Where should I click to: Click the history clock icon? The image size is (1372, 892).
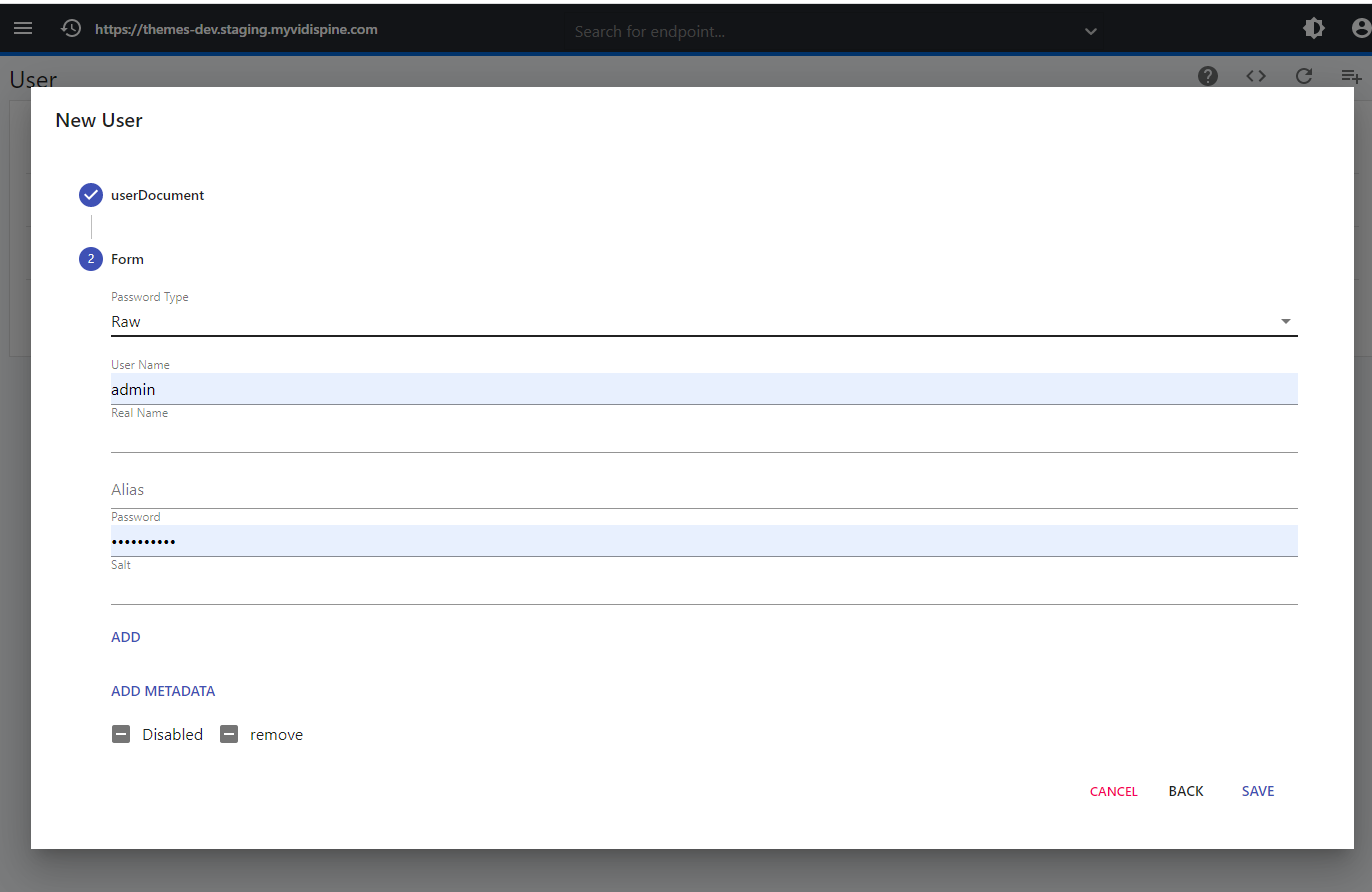(x=71, y=29)
